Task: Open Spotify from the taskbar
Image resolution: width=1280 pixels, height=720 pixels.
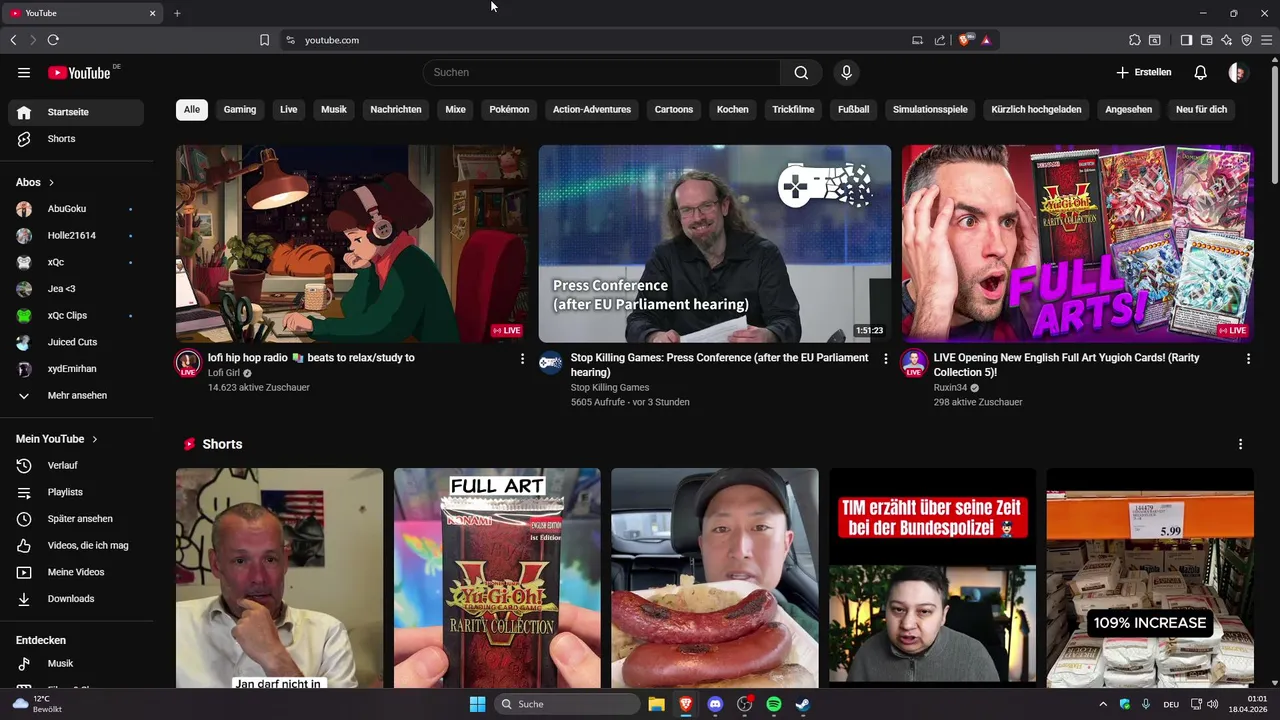Action: (x=774, y=704)
